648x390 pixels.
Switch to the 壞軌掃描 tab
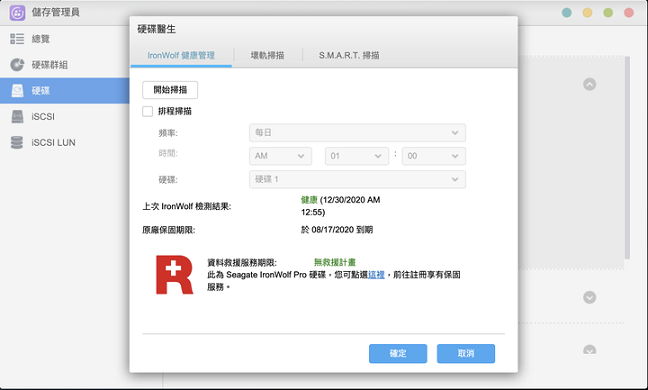(267, 55)
